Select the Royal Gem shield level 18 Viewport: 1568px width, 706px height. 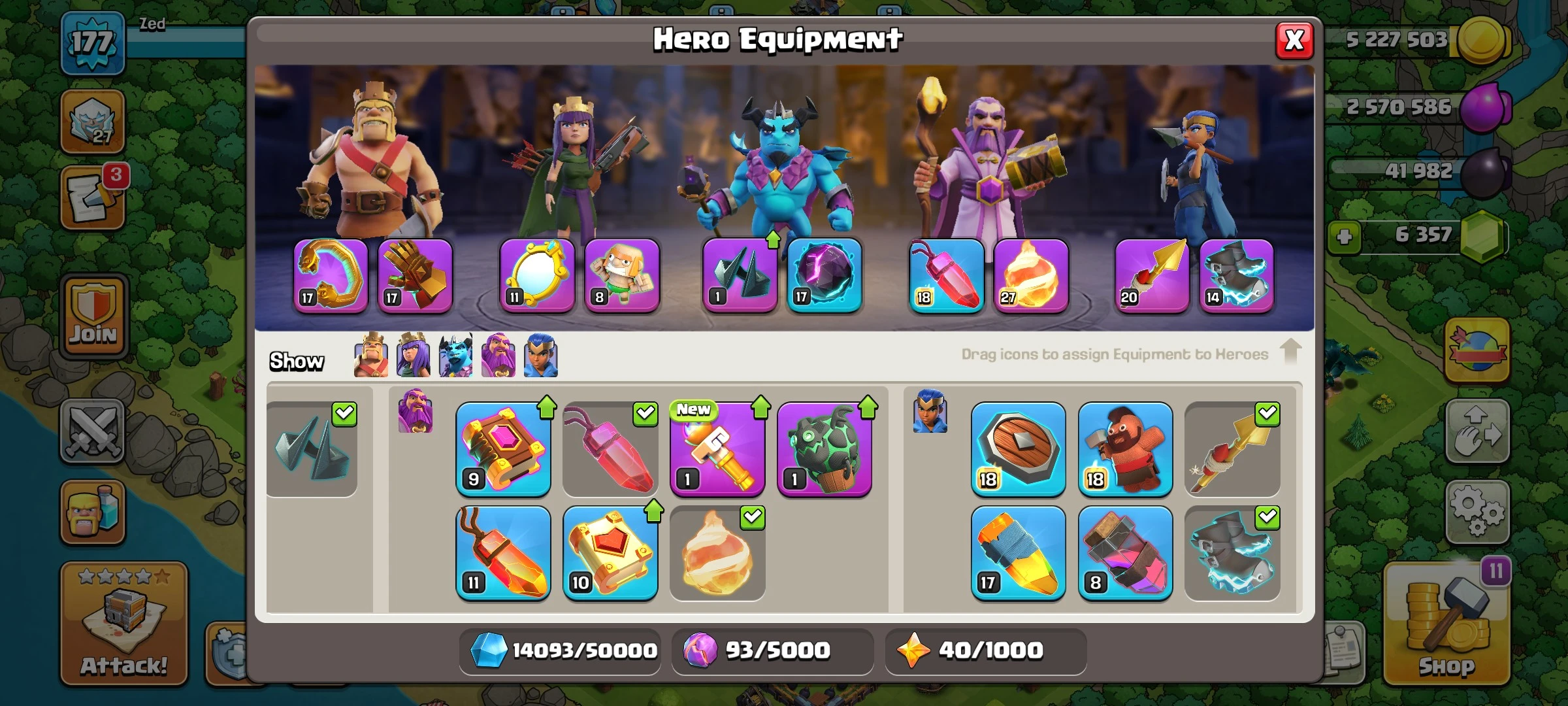1018,448
